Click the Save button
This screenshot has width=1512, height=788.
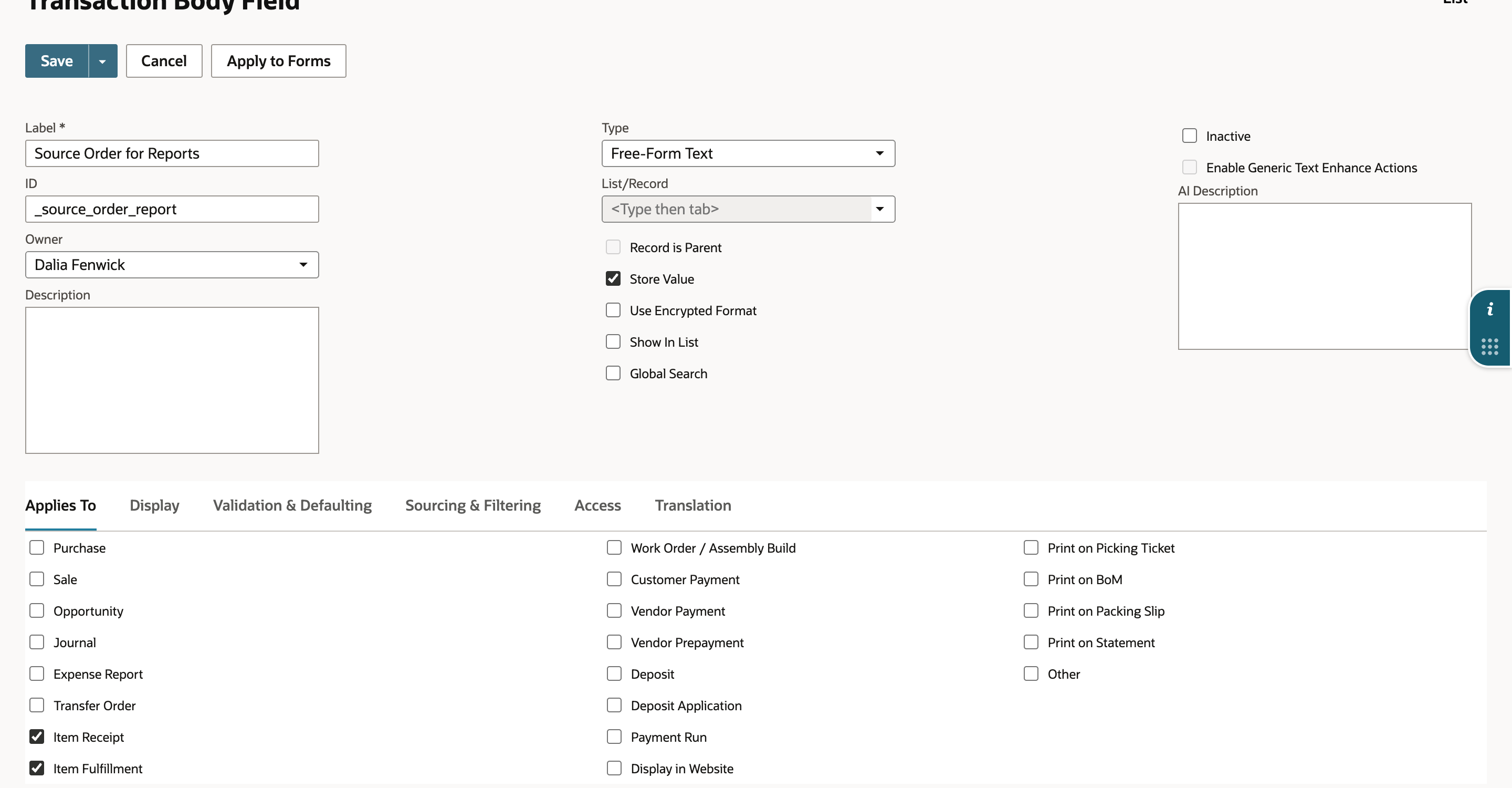56,60
